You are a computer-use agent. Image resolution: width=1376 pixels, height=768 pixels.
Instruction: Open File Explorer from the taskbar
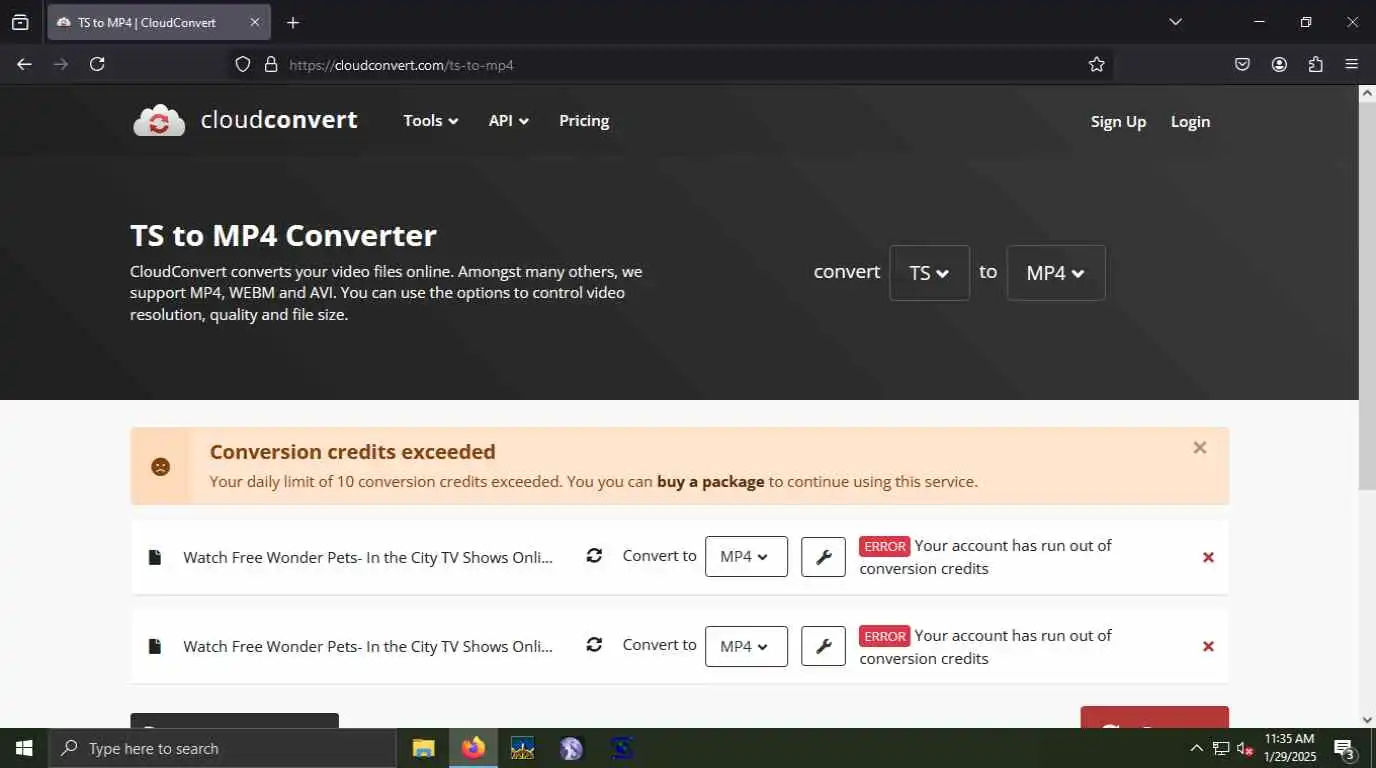pyautogui.click(x=424, y=748)
